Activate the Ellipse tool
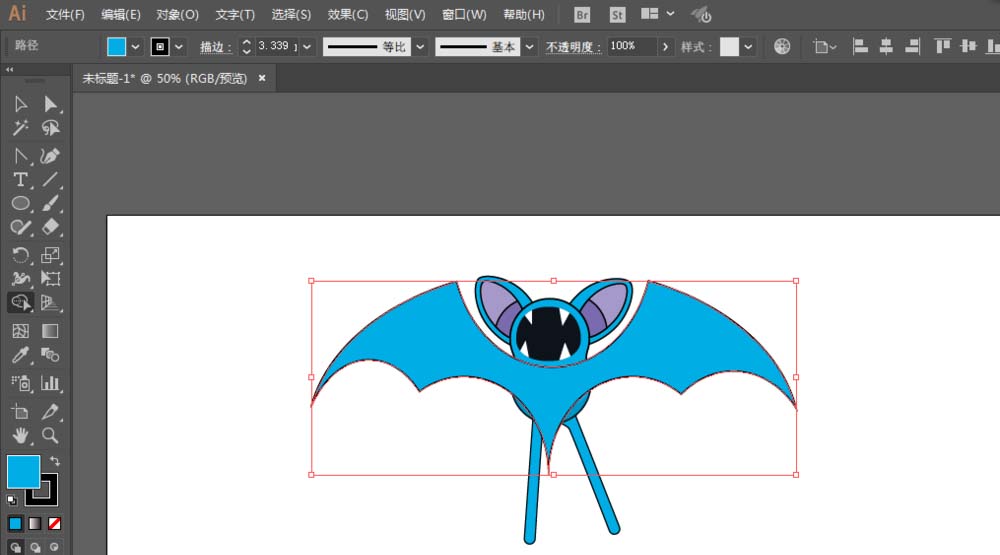Screen dimensions: 1000x555 click(20, 204)
